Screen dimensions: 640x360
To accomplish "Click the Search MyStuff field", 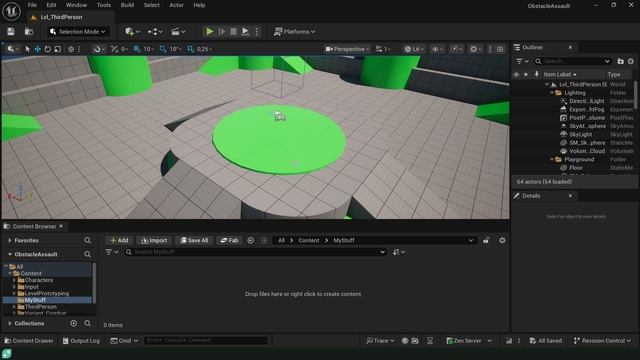I will pyautogui.click(x=255, y=252).
